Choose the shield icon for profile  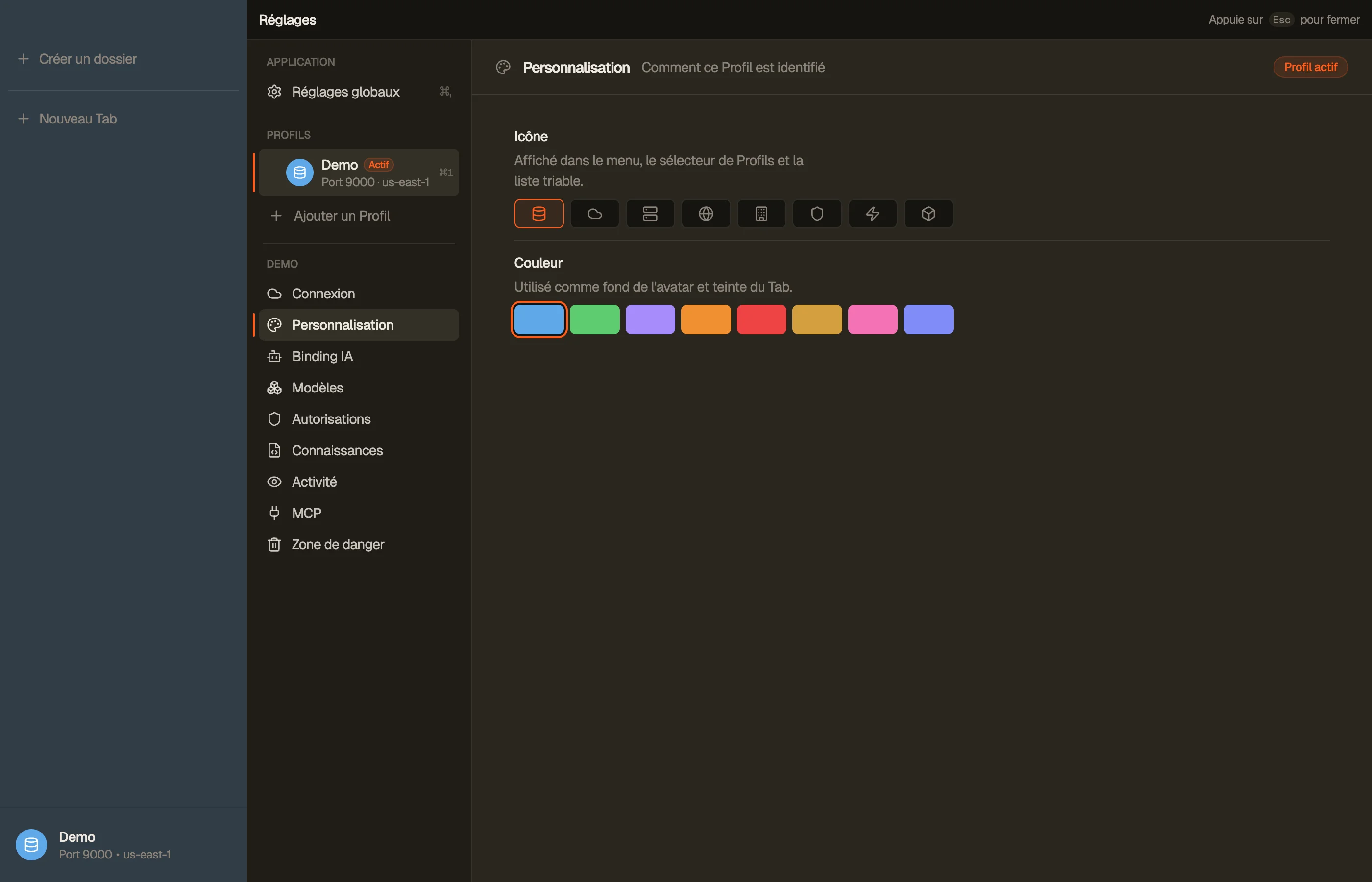coord(816,214)
